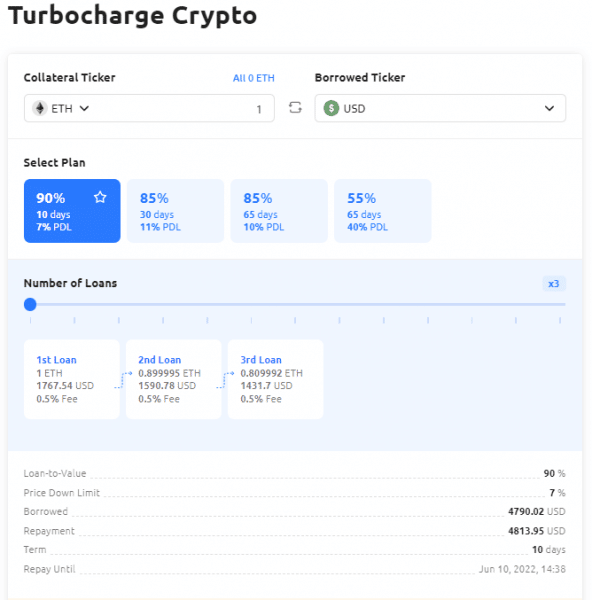The width and height of the screenshot is (592, 600).
Task: Click the 2nd Loan card
Action: point(174,379)
